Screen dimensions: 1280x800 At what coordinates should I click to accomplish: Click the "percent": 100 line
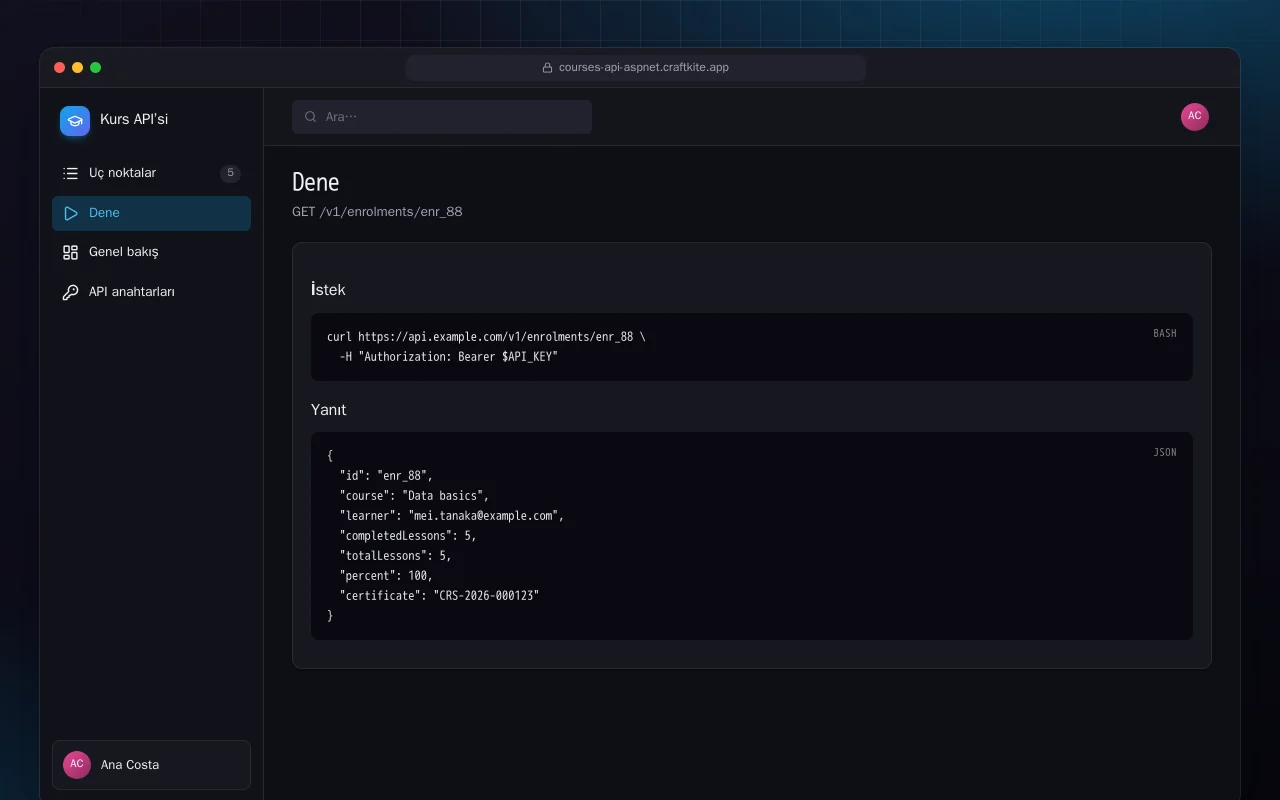(386, 576)
